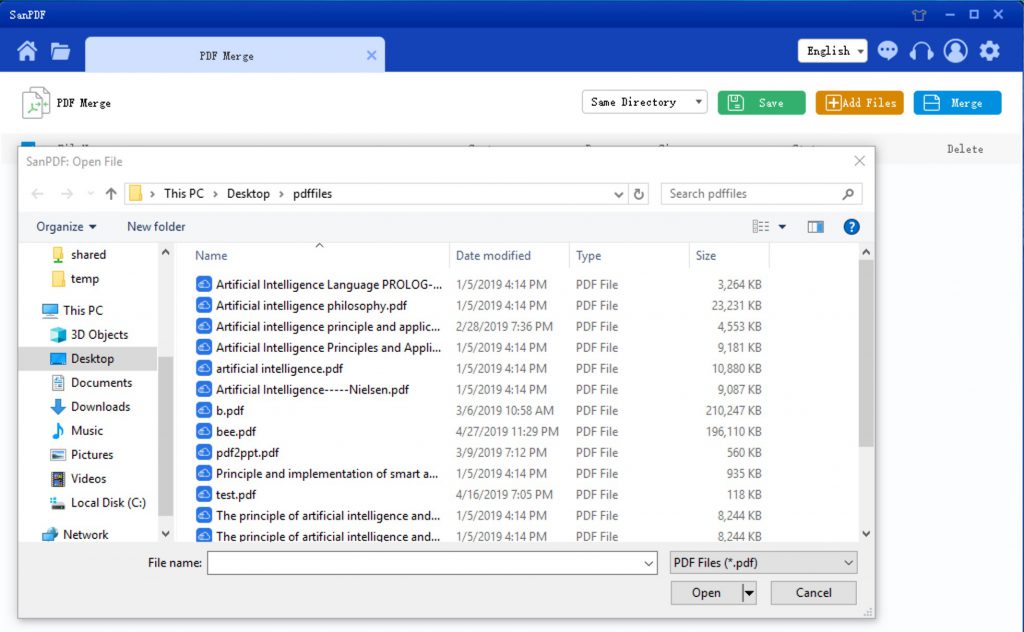Click the refresh button beside address bar
Screen dimensions: 1024x632
640,194
